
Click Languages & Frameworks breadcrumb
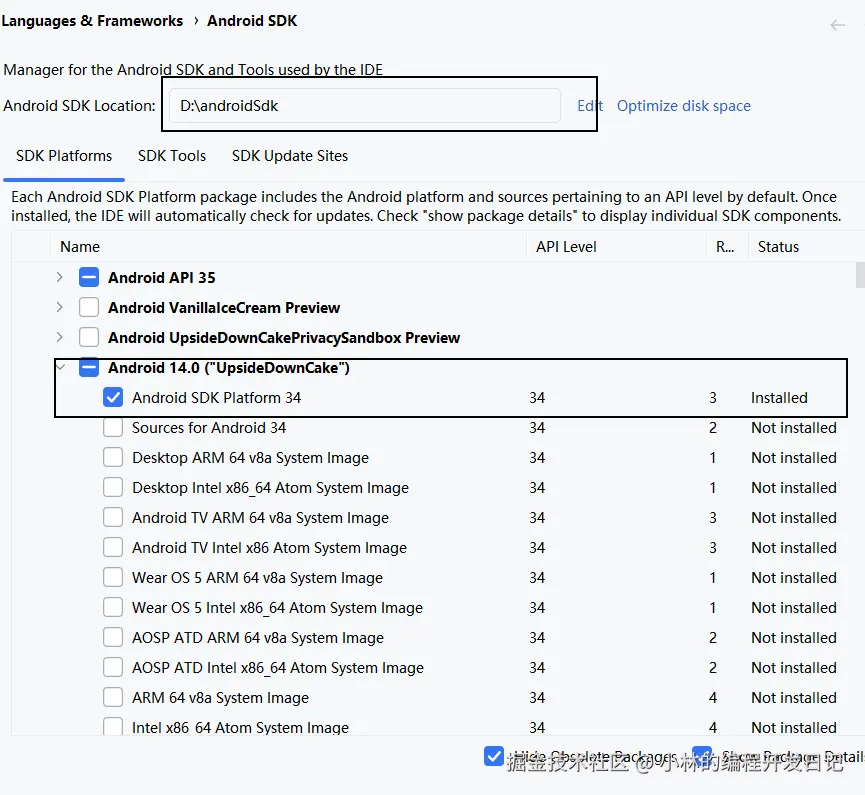coord(92,21)
